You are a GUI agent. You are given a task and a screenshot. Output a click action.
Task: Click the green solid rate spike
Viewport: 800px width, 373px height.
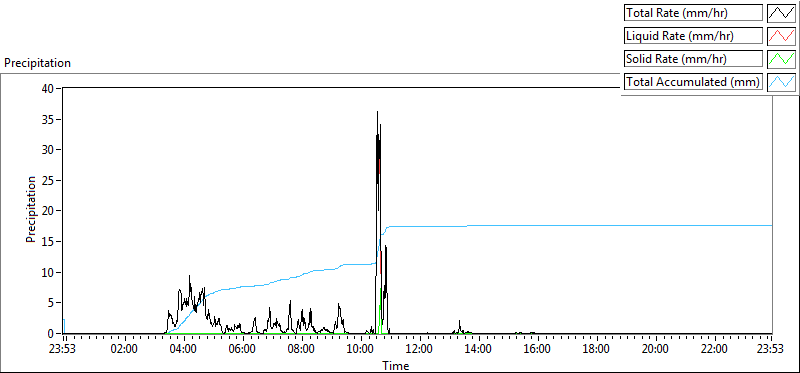pos(380,311)
